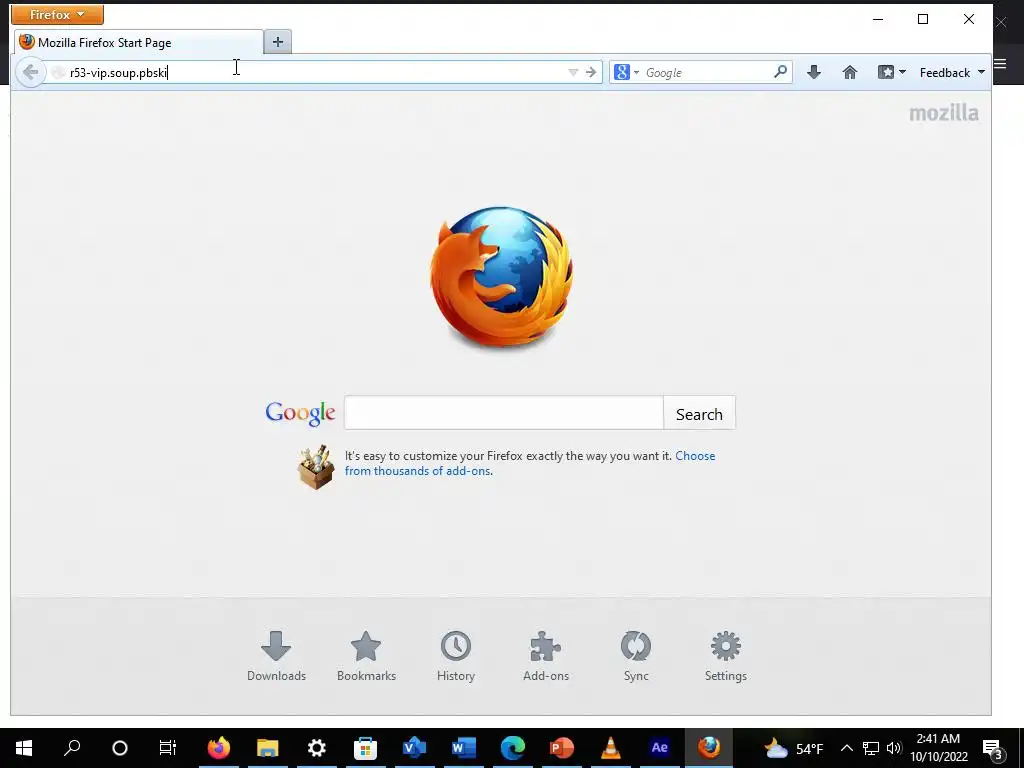Open Task View on taskbar
Image resolution: width=1024 pixels, height=768 pixels.
point(168,748)
